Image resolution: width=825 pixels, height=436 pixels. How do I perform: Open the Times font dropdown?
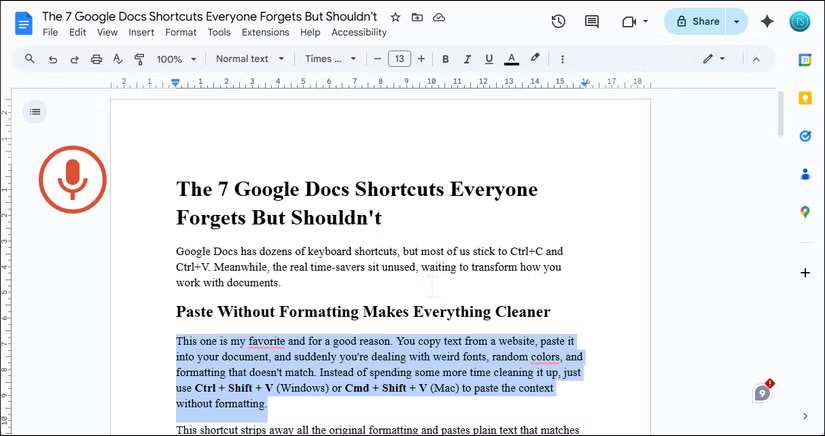[330, 59]
